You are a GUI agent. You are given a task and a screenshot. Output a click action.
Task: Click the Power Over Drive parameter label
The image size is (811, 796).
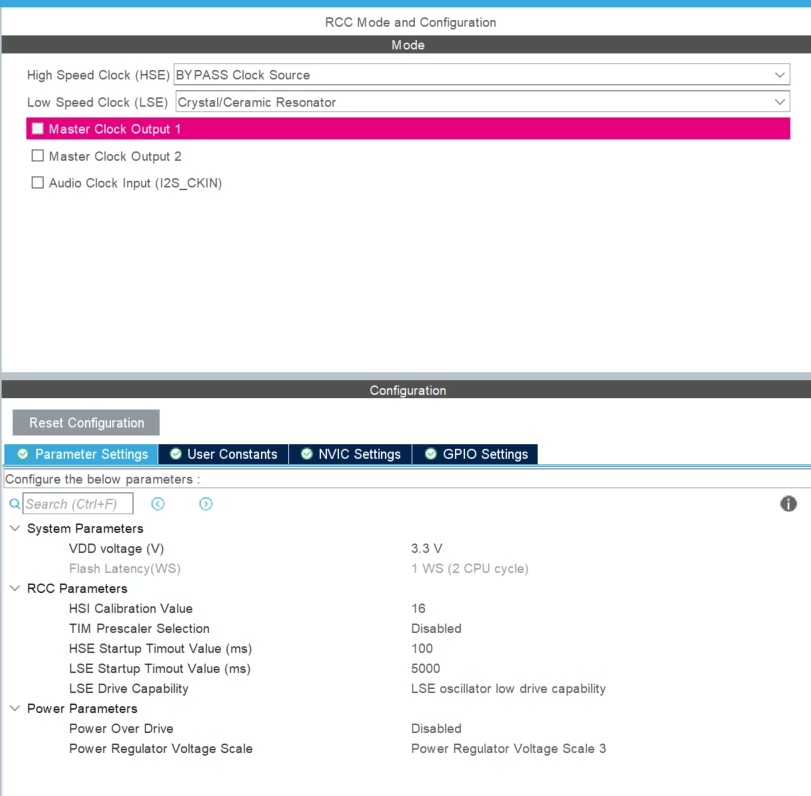(121, 728)
